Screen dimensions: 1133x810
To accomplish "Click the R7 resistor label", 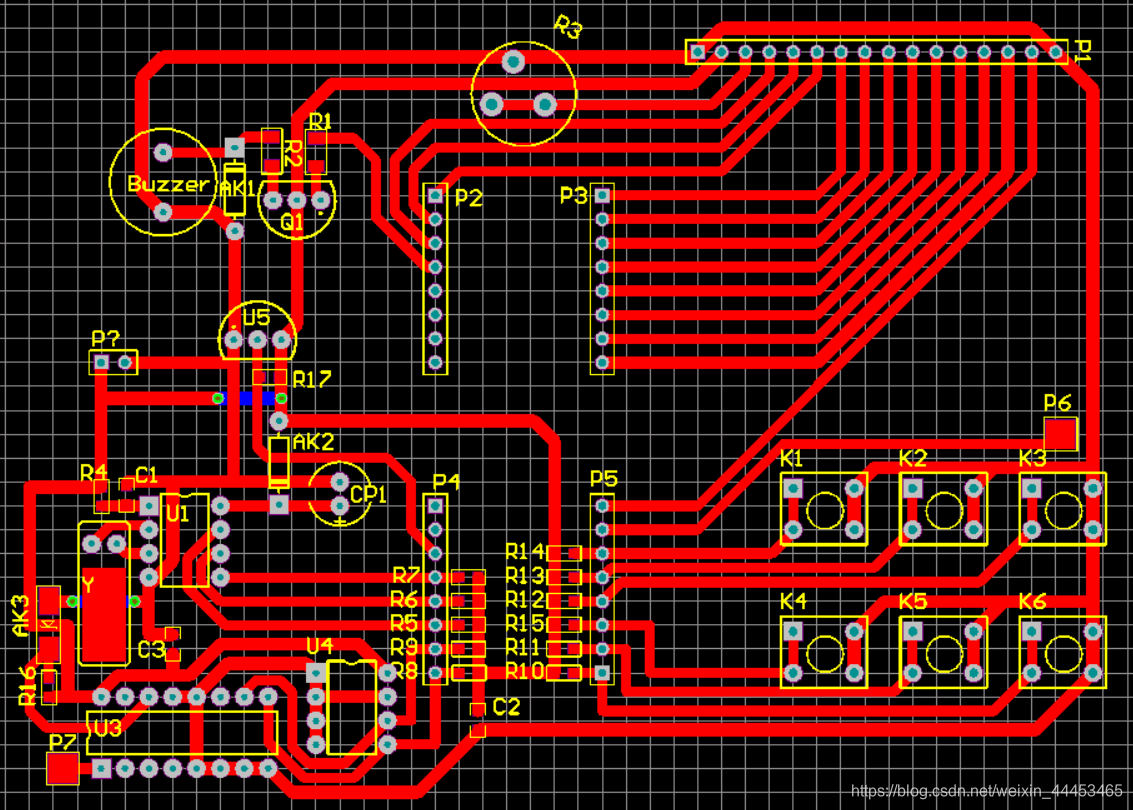I will (406, 575).
